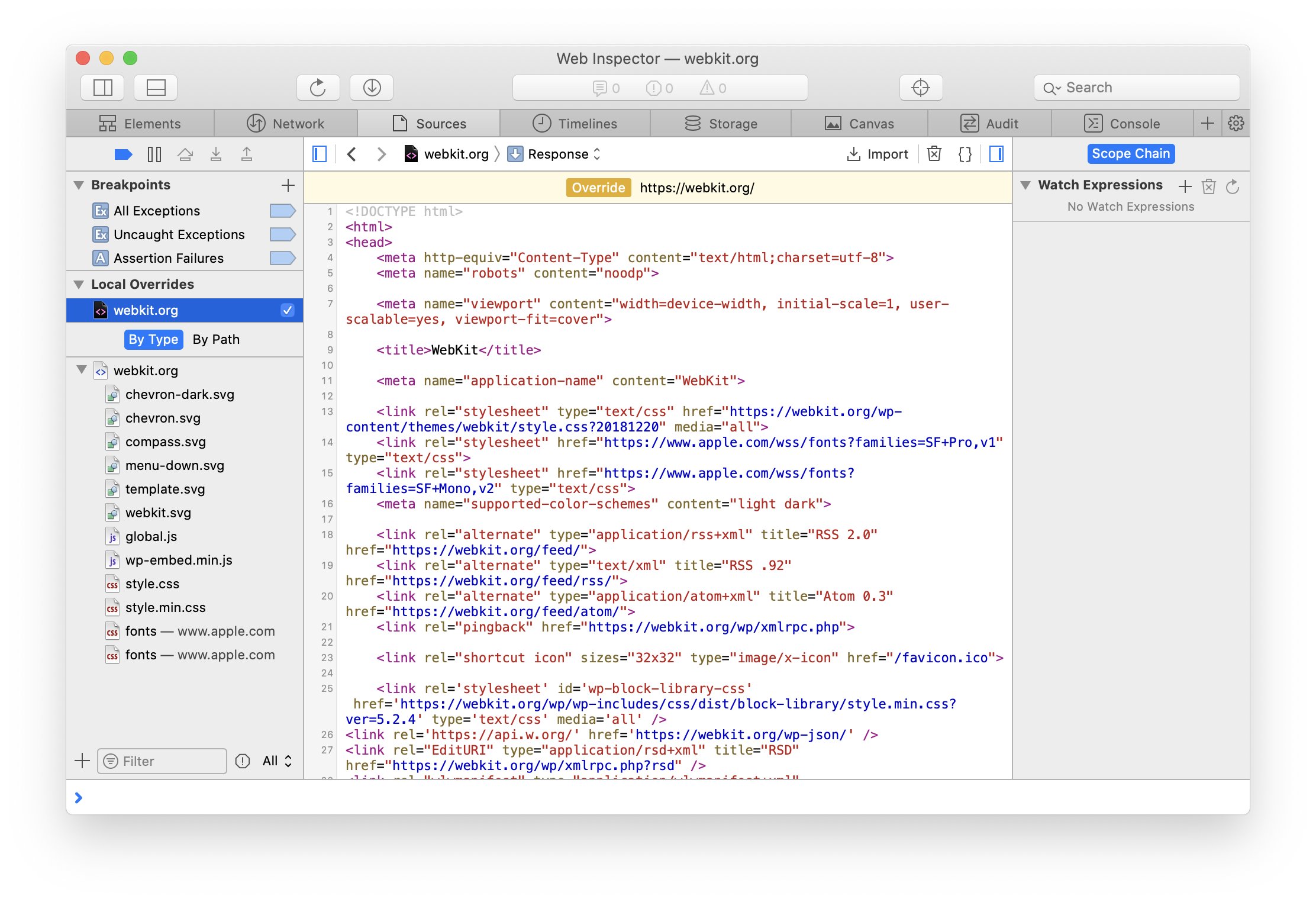Toggle Uncaught Exceptions breakpoint marker
This screenshot has width=1316, height=902.
(x=283, y=234)
